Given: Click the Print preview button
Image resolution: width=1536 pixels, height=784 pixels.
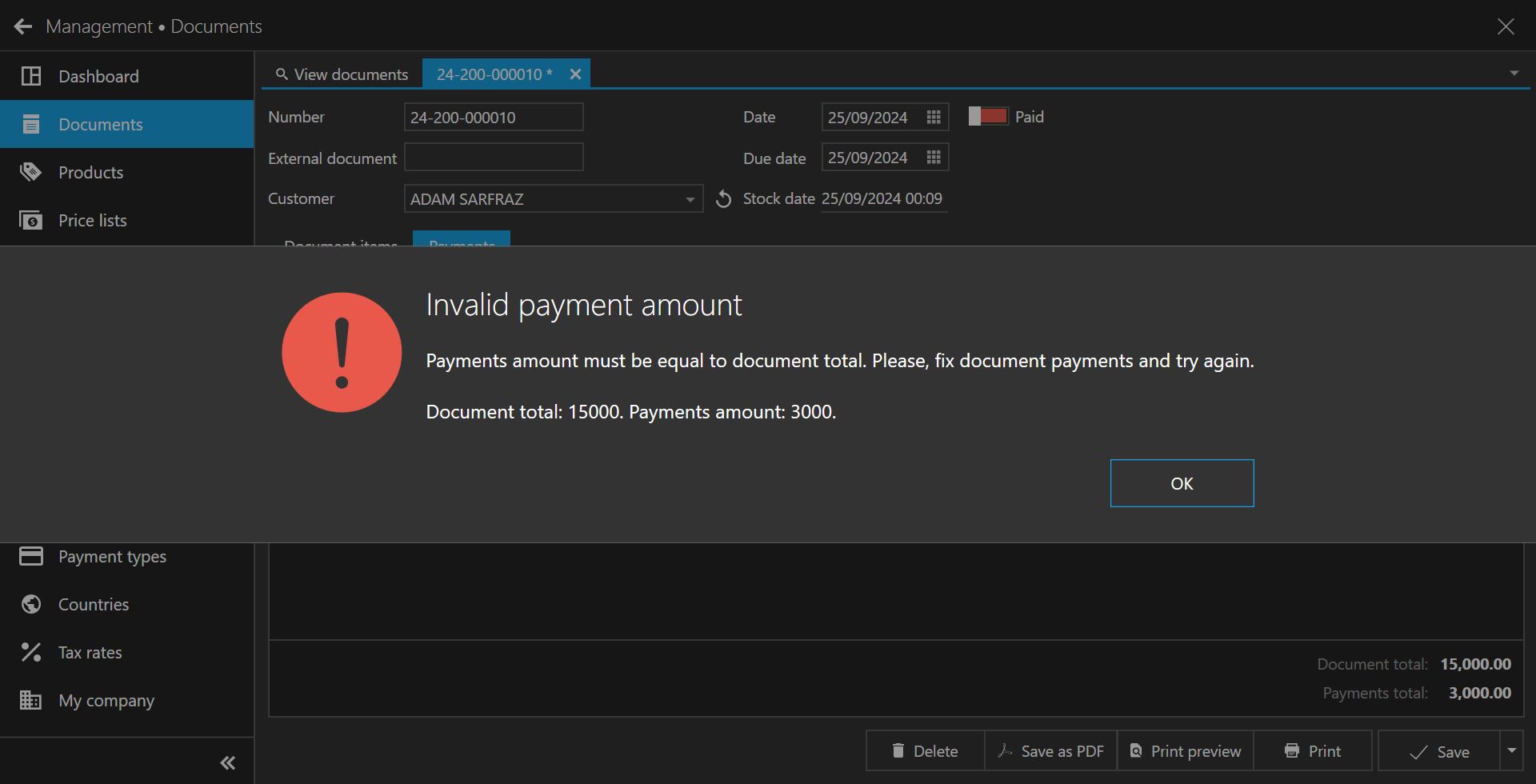Looking at the screenshot, I should click(x=1186, y=751).
